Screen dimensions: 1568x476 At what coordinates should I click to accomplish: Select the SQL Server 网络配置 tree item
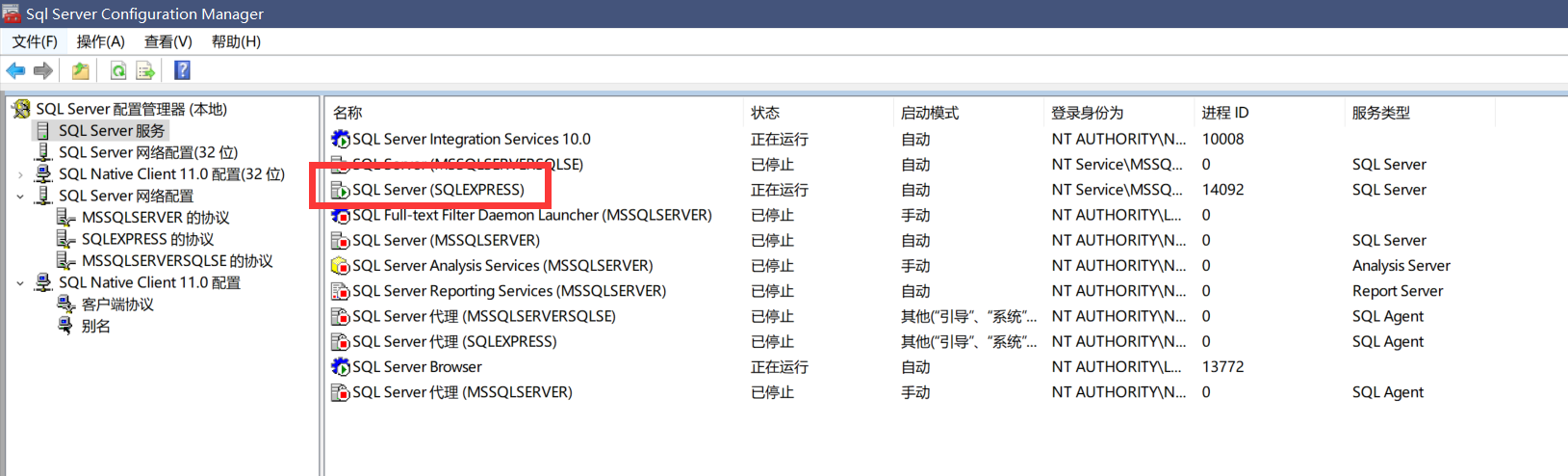(126, 196)
